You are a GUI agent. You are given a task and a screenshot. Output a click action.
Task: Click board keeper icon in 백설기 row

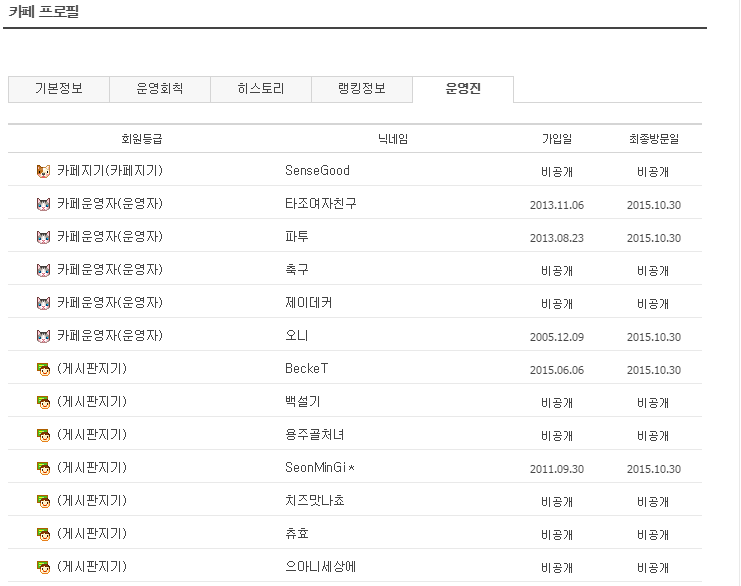coord(43,402)
